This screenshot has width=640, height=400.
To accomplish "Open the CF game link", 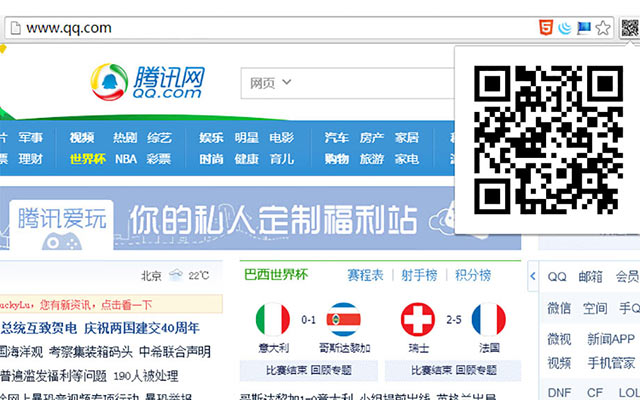I will tap(595, 393).
